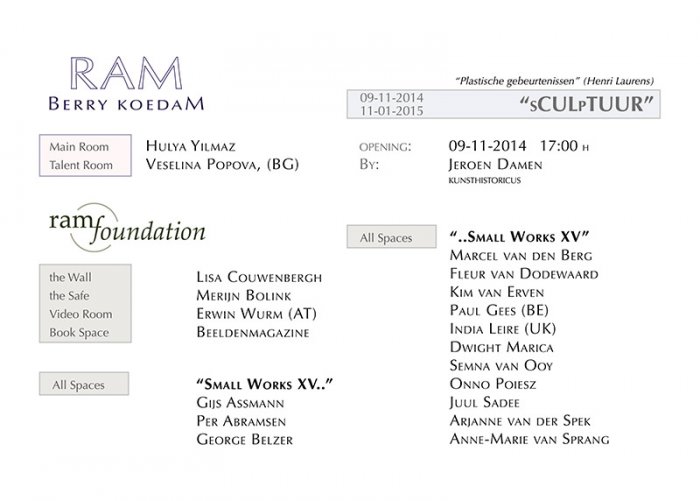
Task: Open Erwin Wurm (AT) artist entry
Action: coord(257,313)
